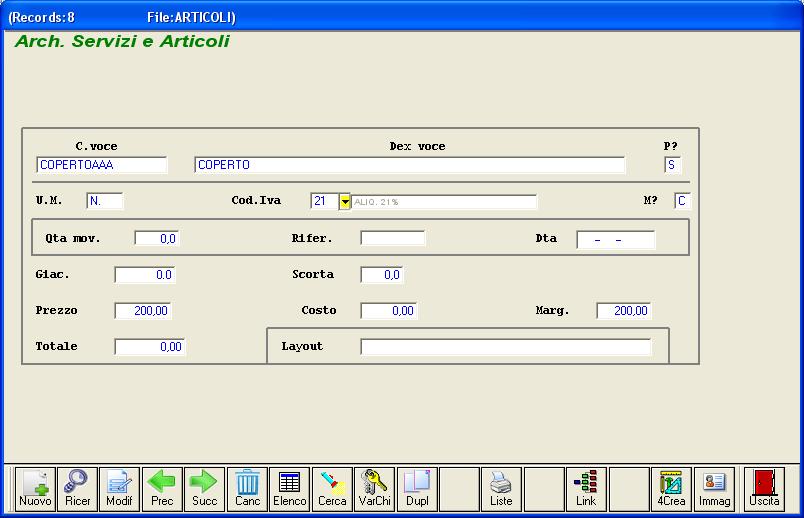Click the Dta date field
This screenshot has width=804, height=518.
(x=616, y=240)
